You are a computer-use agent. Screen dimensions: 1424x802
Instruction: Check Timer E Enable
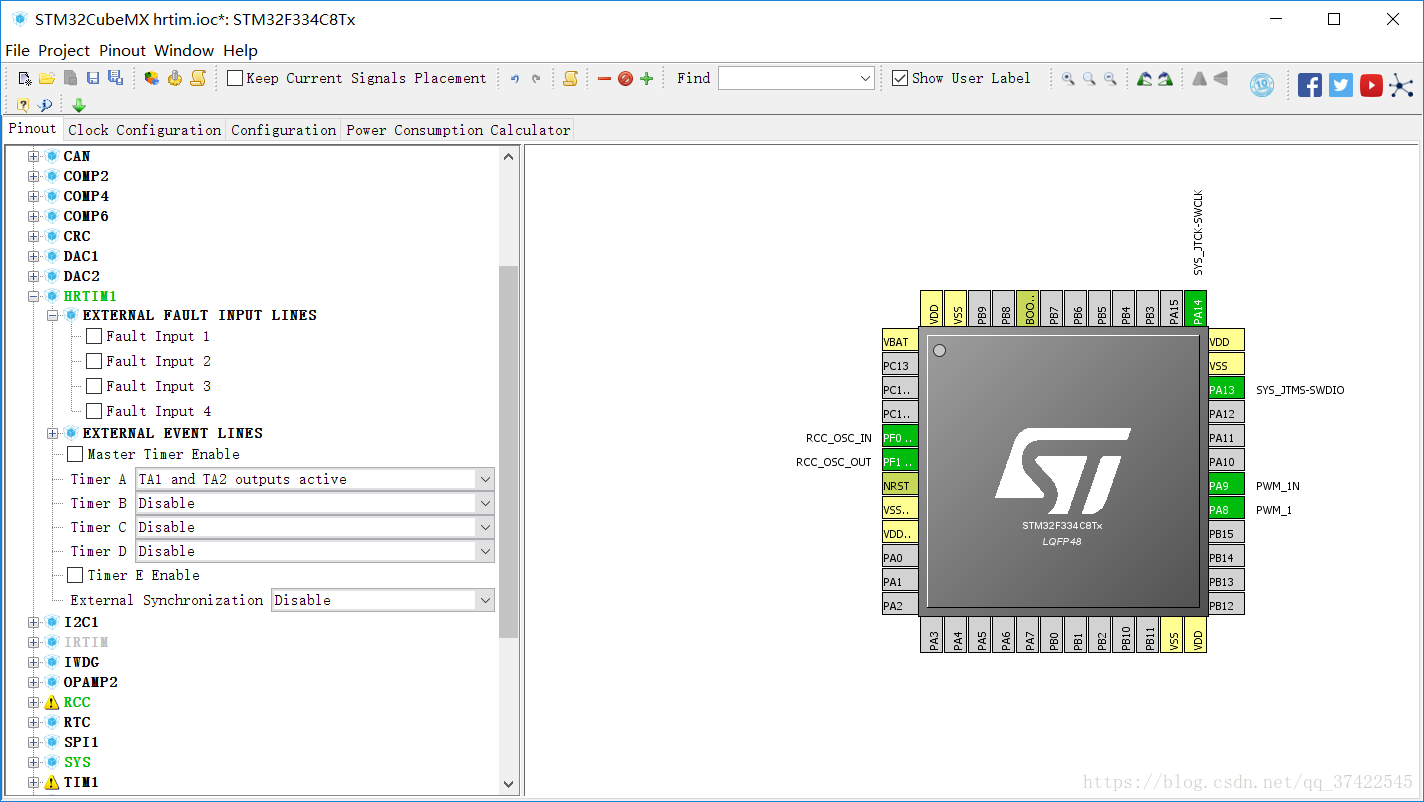pyautogui.click(x=75, y=575)
